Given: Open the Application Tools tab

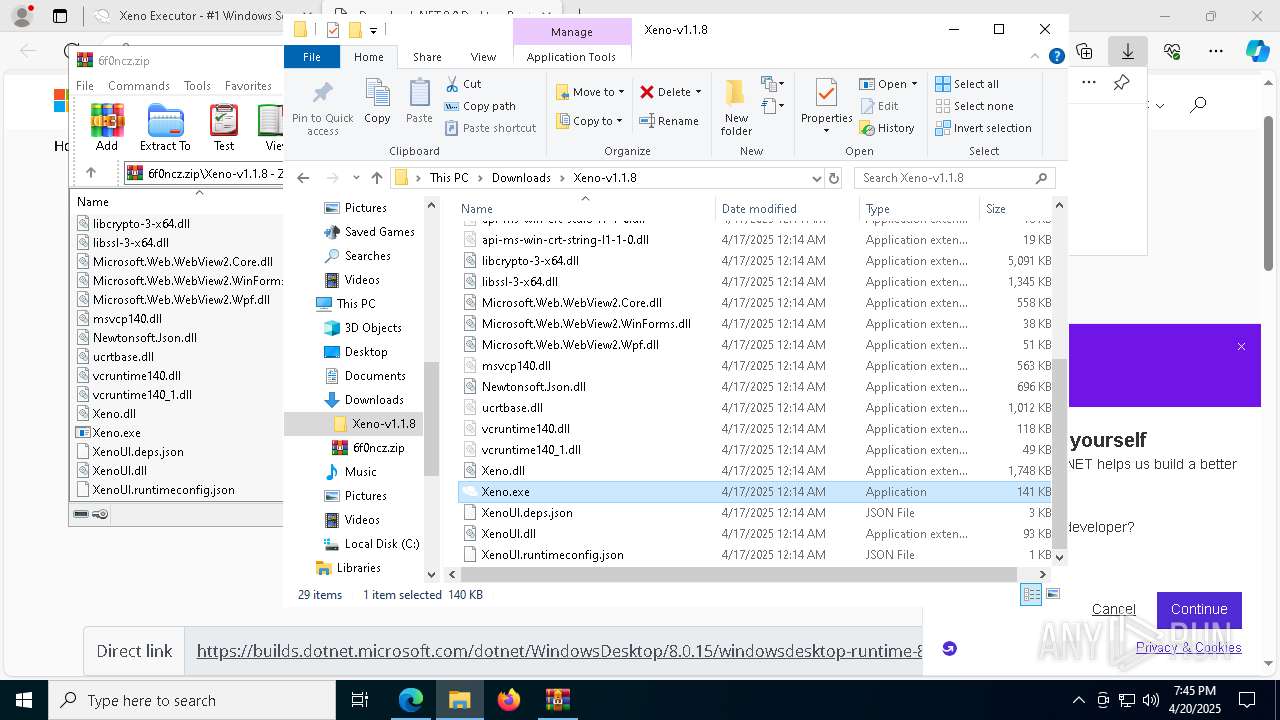Looking at the screenshot, I should (x=571, y=57).
